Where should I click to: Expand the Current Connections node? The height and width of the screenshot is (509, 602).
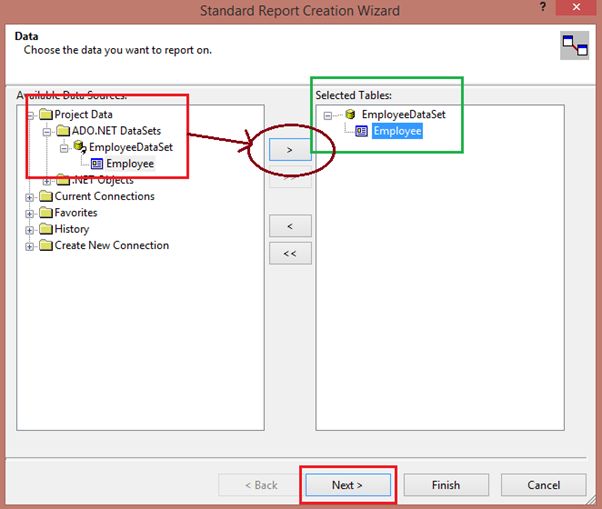click(30, 198)
